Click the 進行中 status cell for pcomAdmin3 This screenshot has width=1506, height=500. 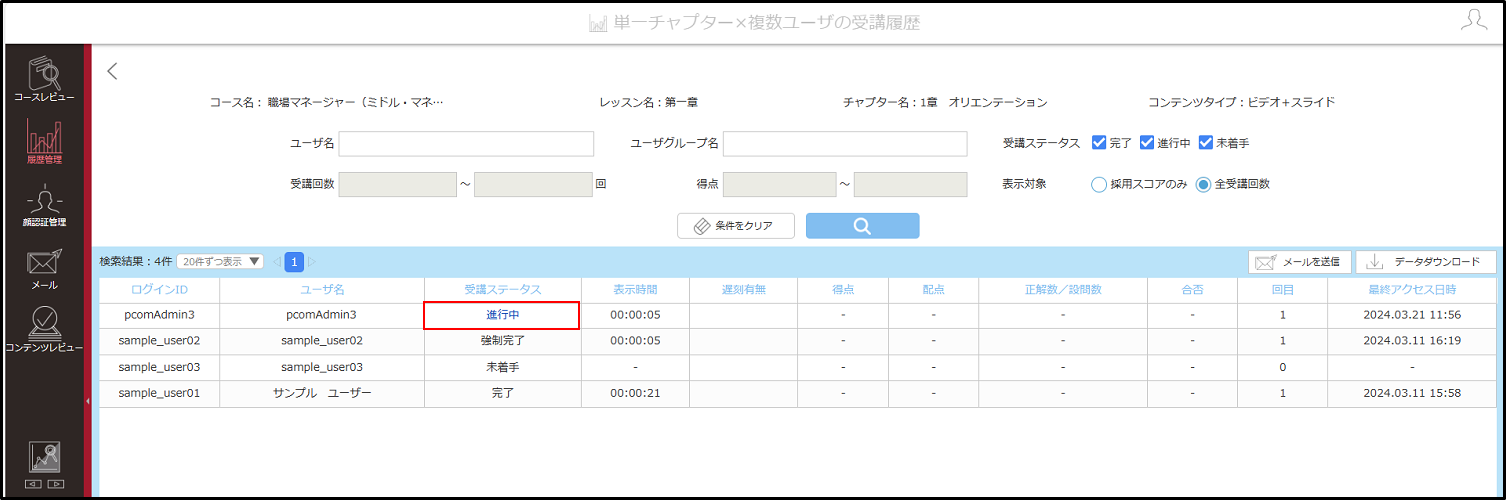502,315
